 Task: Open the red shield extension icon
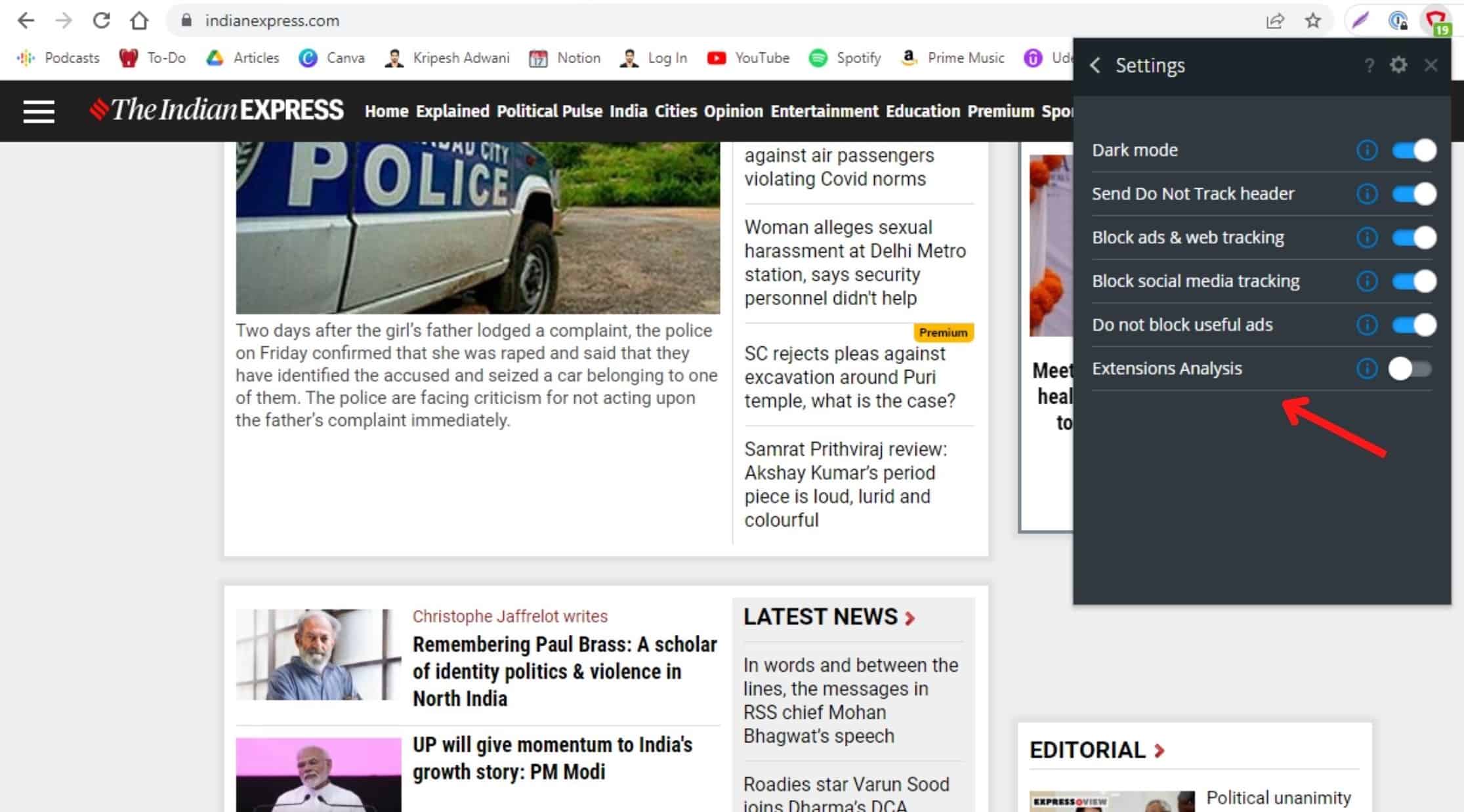point(1436,21)
